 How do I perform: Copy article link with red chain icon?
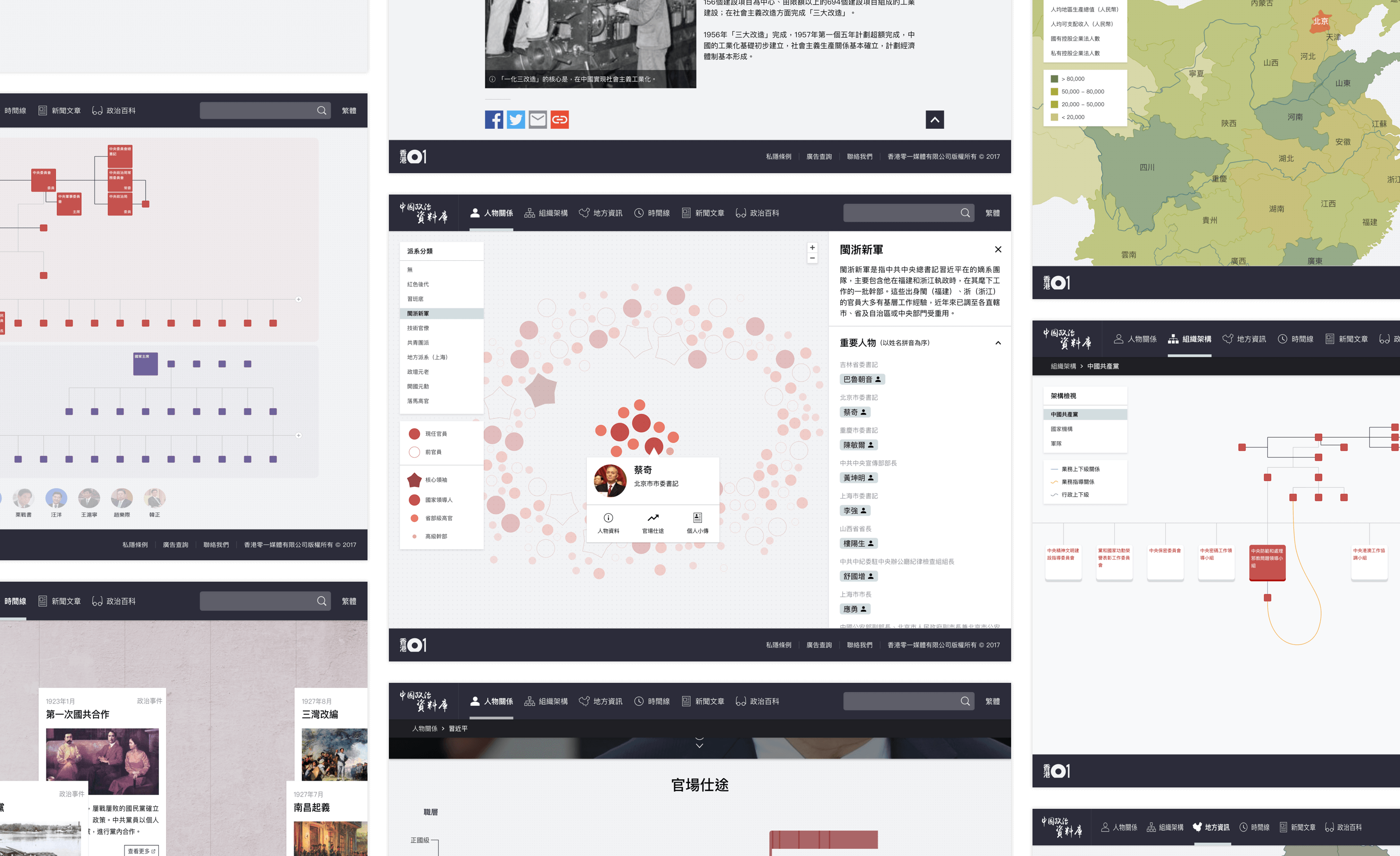tap(560, 119)
